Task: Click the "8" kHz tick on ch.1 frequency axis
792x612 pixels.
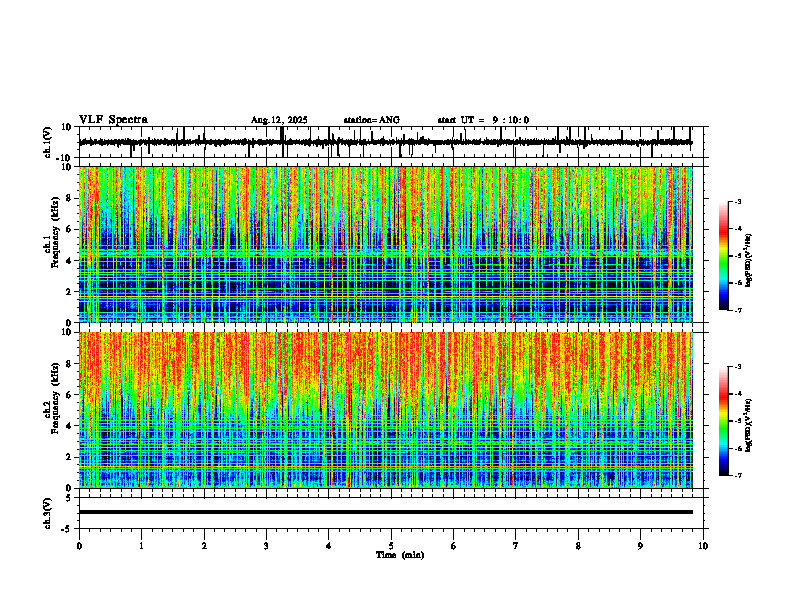Action: [70, 198]
